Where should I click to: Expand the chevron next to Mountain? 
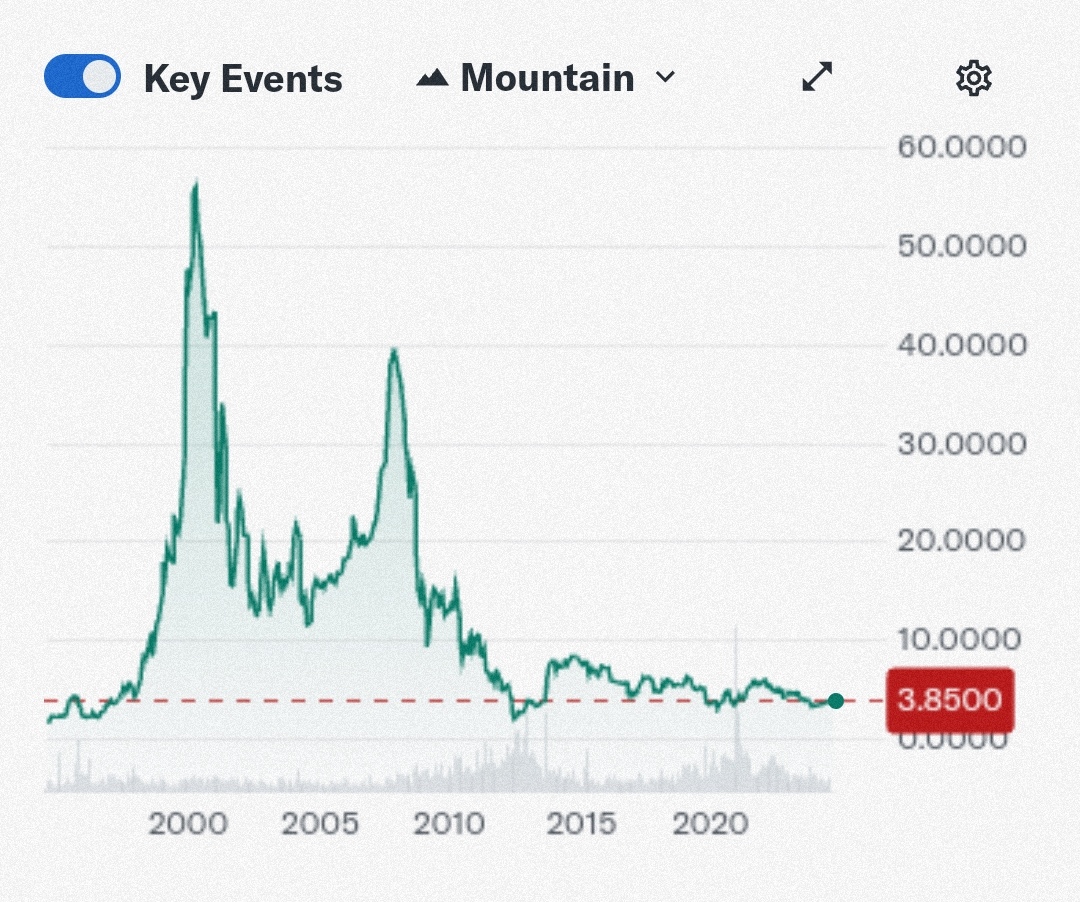665,78
